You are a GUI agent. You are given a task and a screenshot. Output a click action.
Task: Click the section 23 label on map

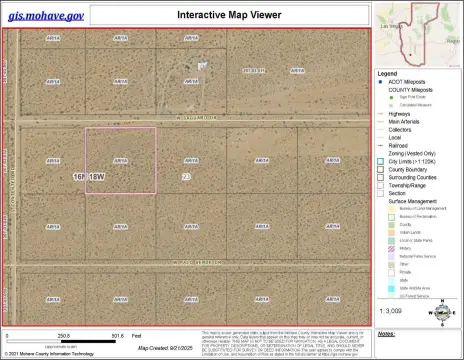[186, 177]
